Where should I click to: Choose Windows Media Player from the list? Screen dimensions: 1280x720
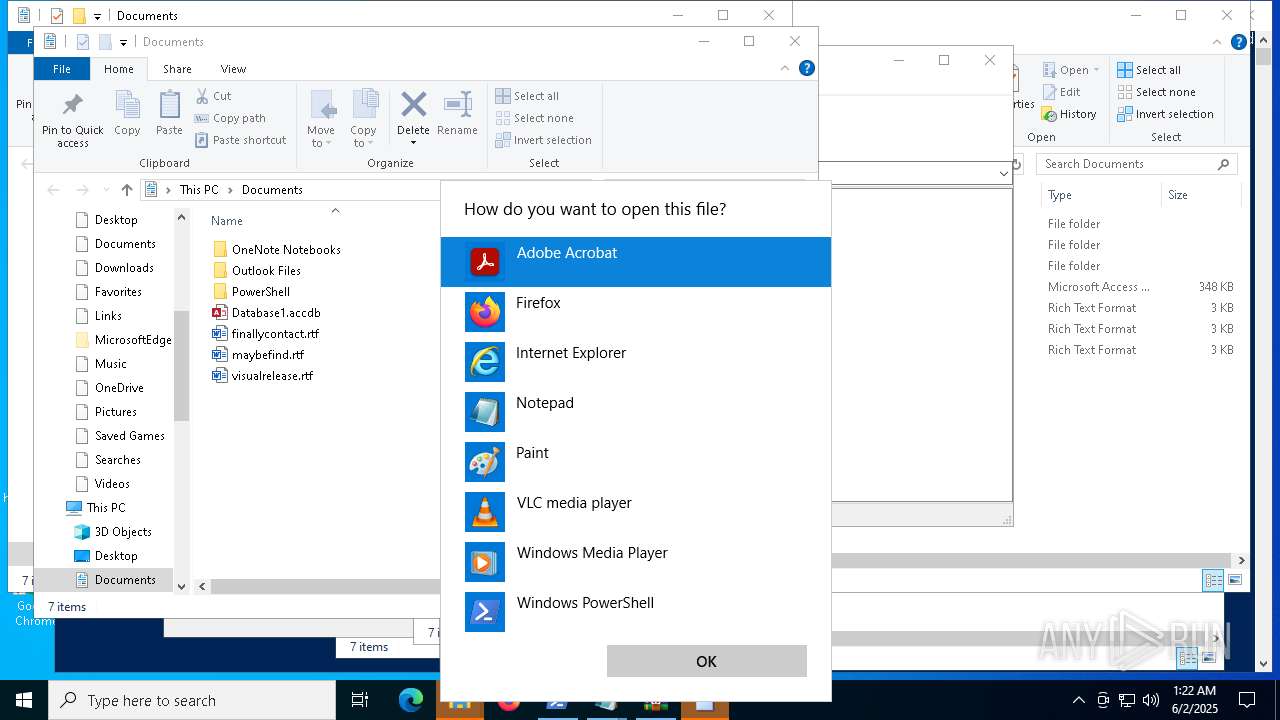pyautogui.click(x=636, y=562)
